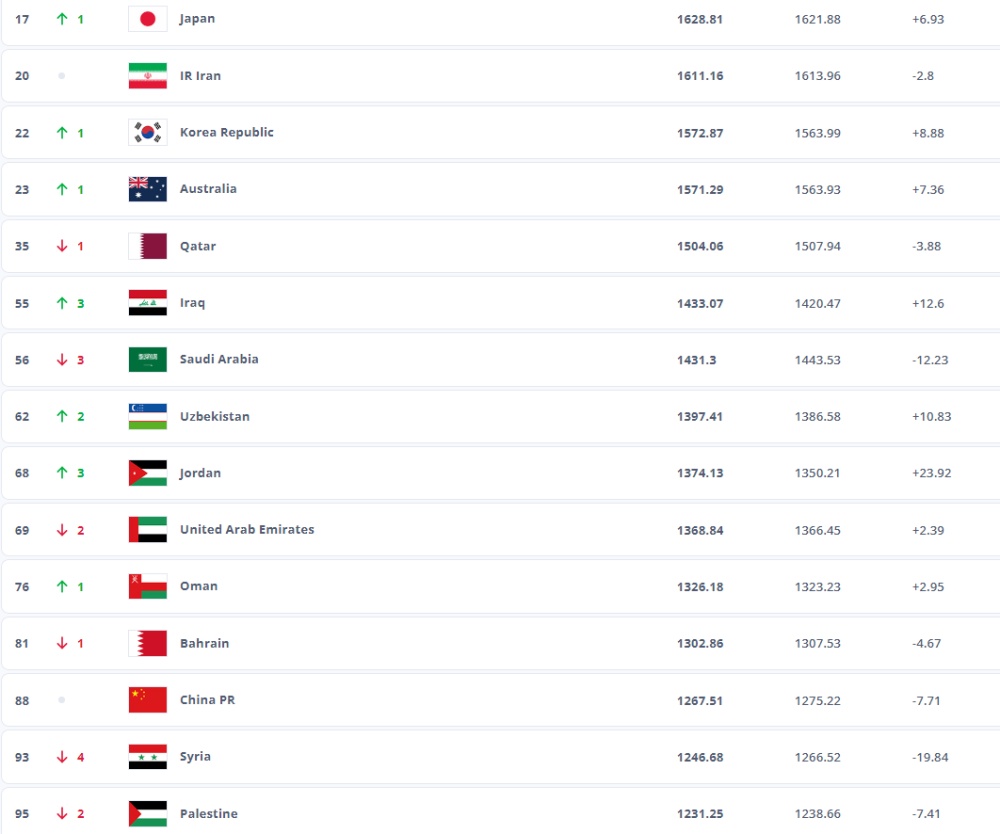Click the Palestine flag icon
1000x834 pixels.
[x=147, y=814]
